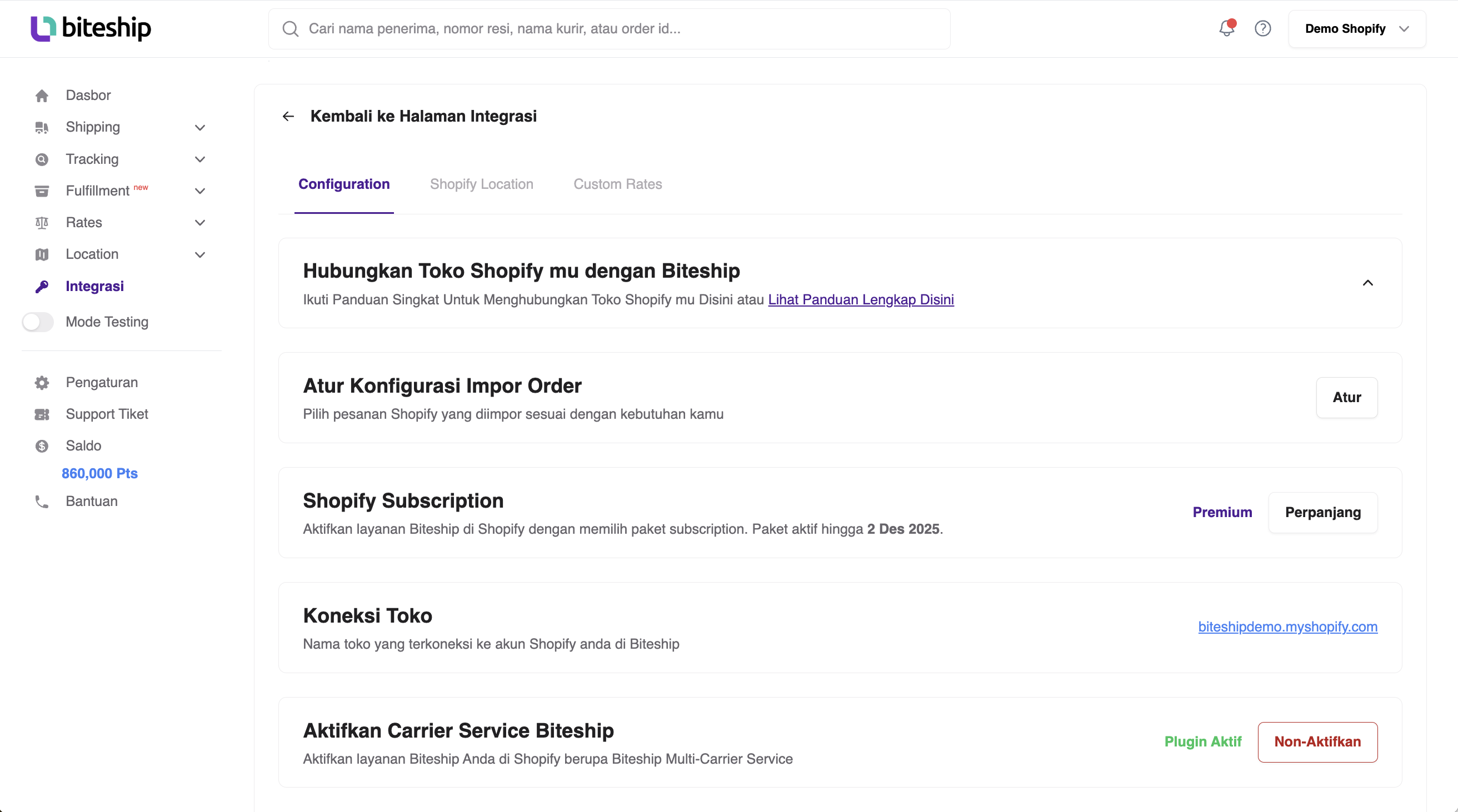Open Lihat Panduan Lengkap Disini link
1458x812 pixels.
860,300
